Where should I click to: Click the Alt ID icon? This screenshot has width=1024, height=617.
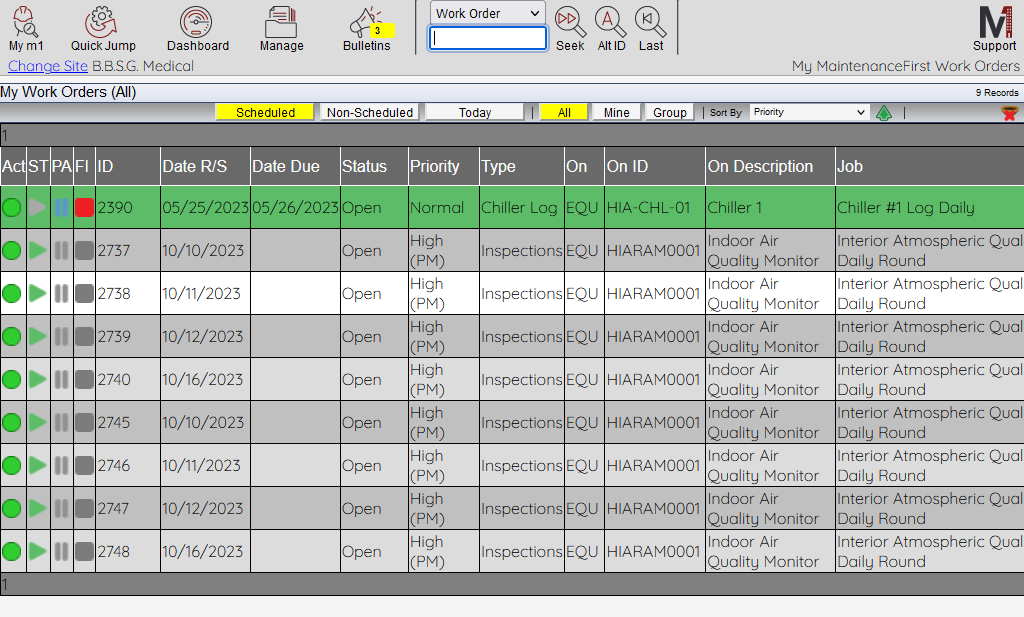click(x=611, y=21)
